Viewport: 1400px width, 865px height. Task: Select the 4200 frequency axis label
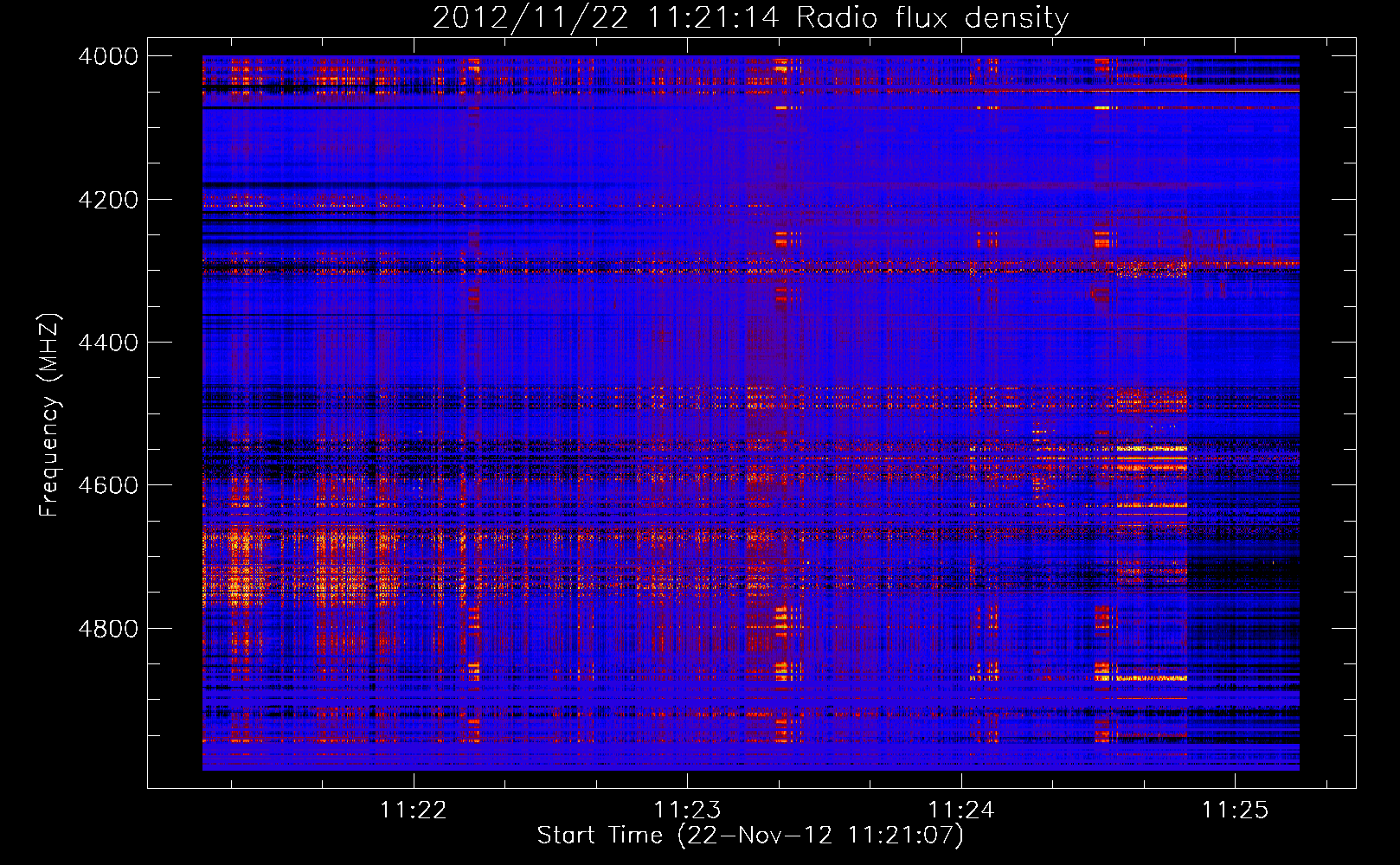point(108,200)
